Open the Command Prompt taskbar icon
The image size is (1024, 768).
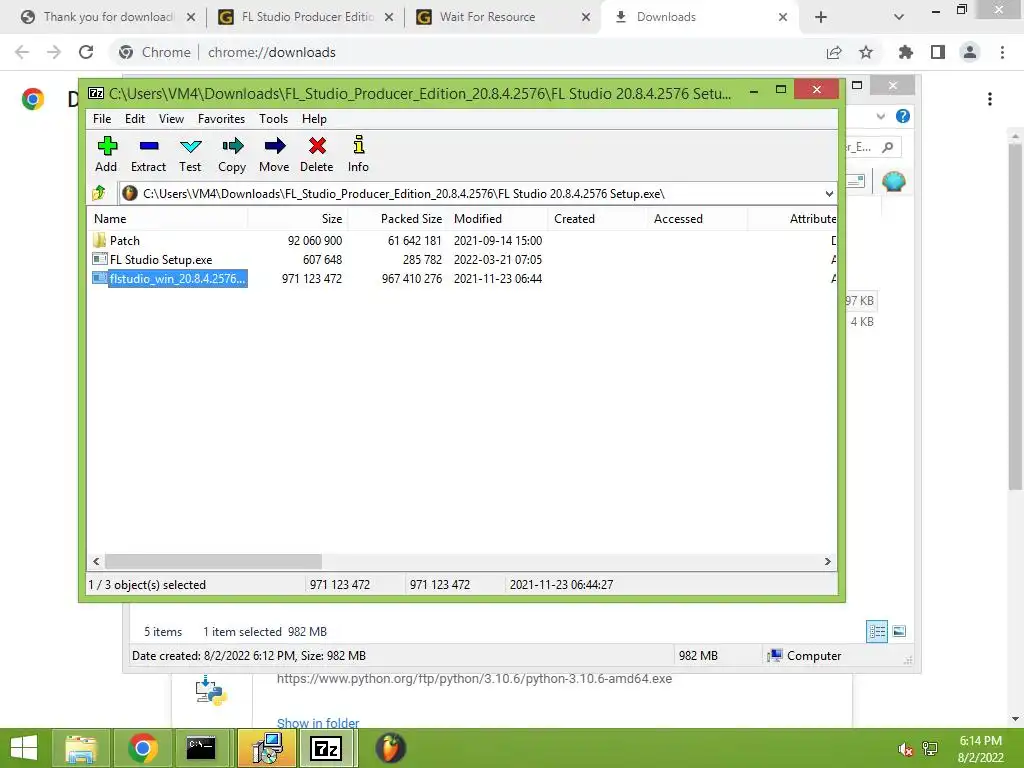point(201,748)
